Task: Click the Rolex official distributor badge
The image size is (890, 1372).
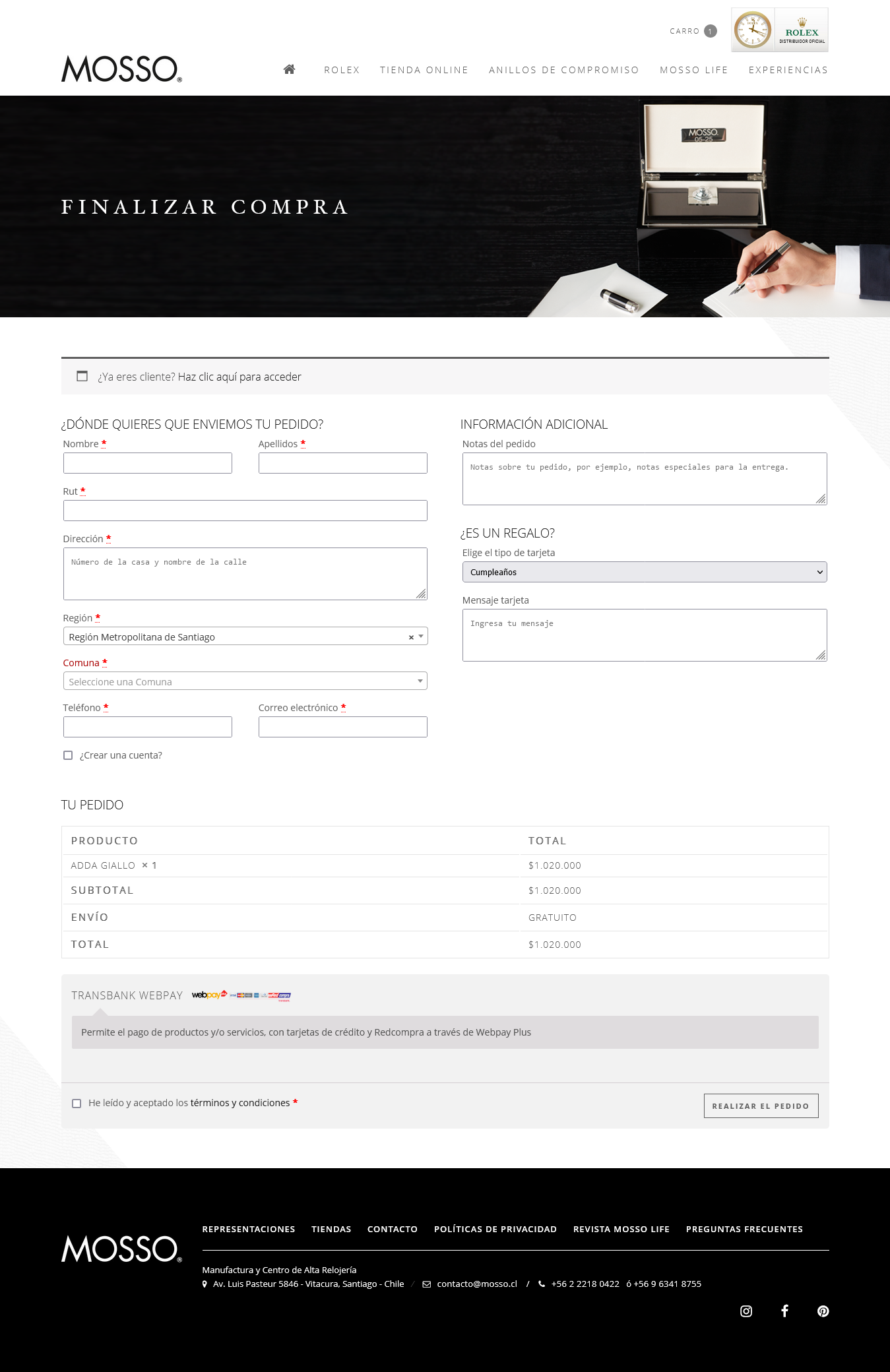Action: pos(779,30)
